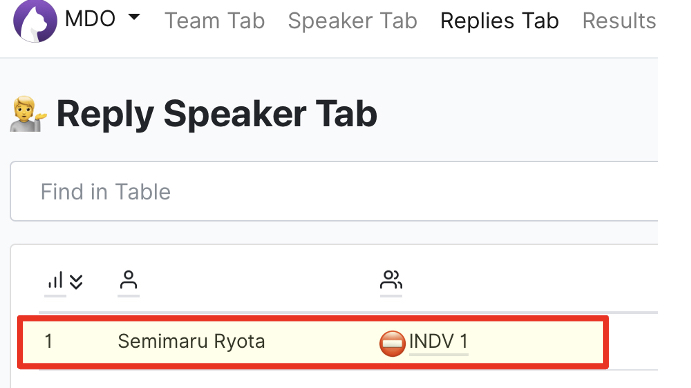Focus the Find in Table search box

click(334, 191)
